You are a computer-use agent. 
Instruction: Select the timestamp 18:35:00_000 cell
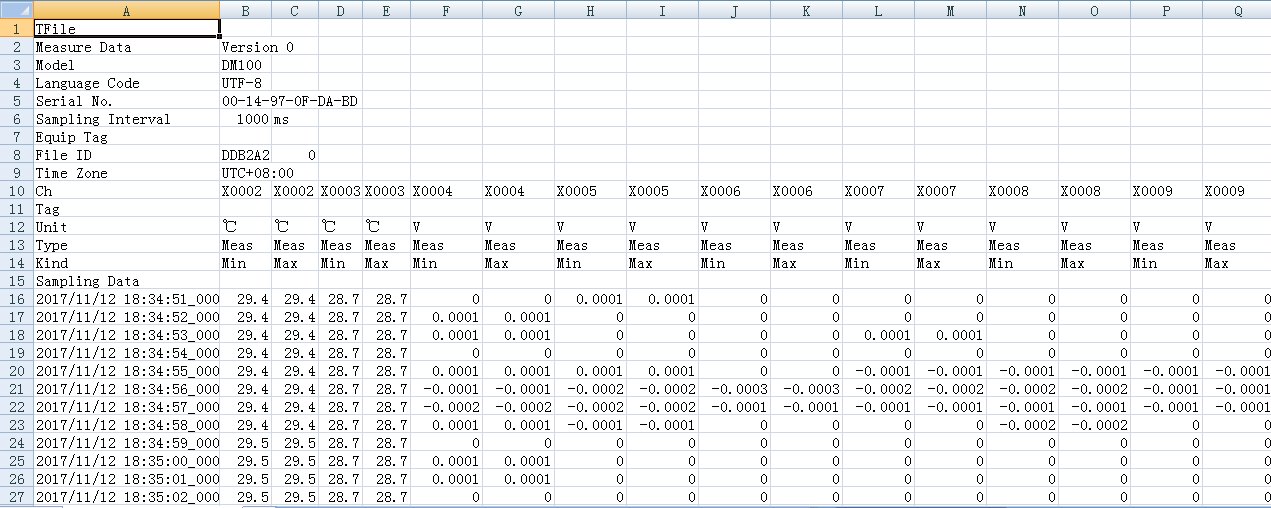pyautogui.click(x=125, y=461)
